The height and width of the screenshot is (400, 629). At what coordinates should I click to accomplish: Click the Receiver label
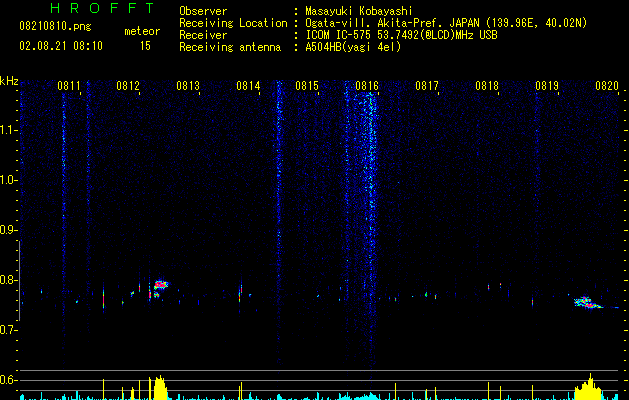[203, 35]
